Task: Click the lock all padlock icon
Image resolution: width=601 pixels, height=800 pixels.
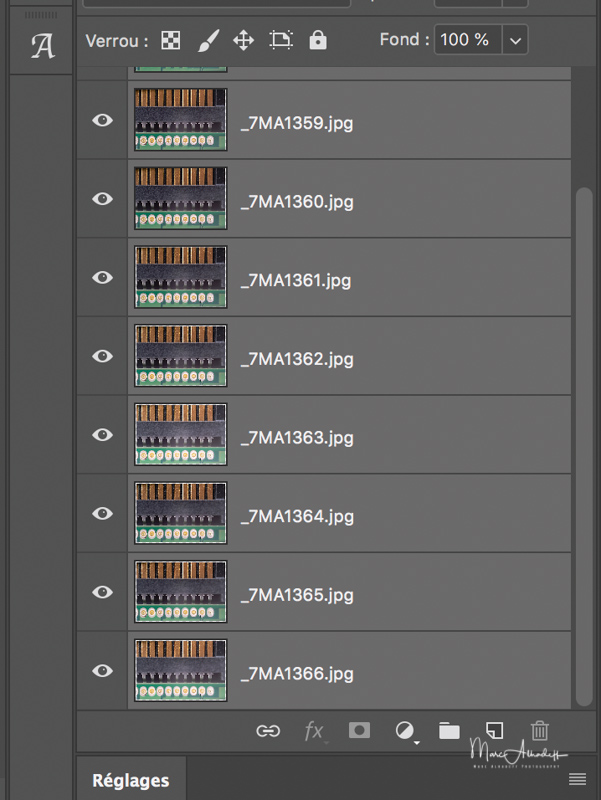Action: point(318,41)
